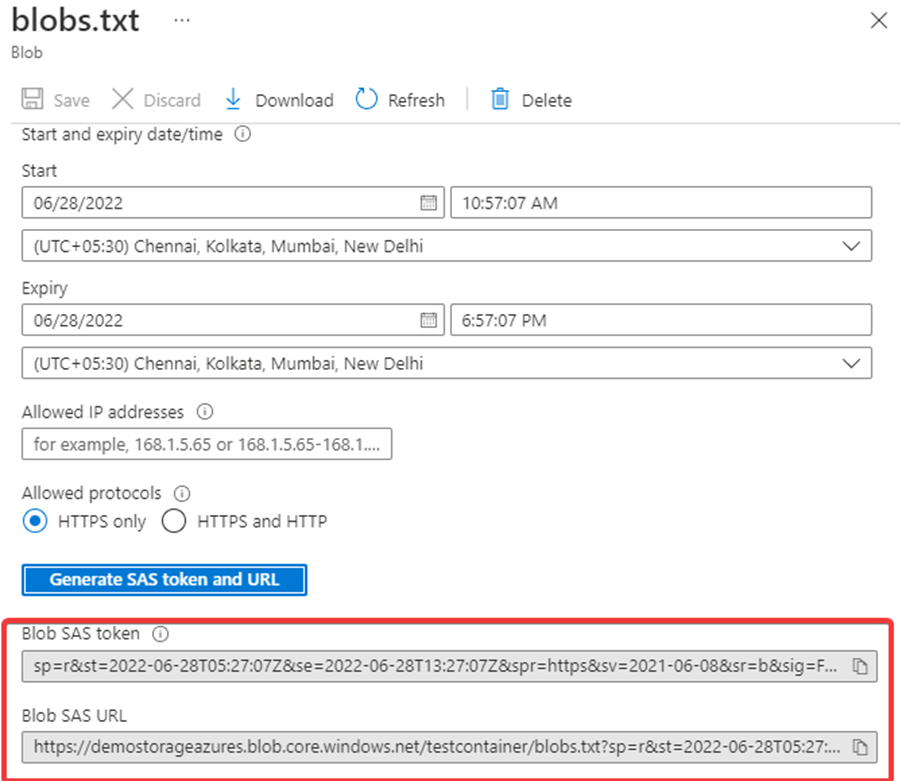The height and width of the screenshot is (781, 902).
Task: Select the HTTPS and HTTP protocol option
Action: point(174,521)
